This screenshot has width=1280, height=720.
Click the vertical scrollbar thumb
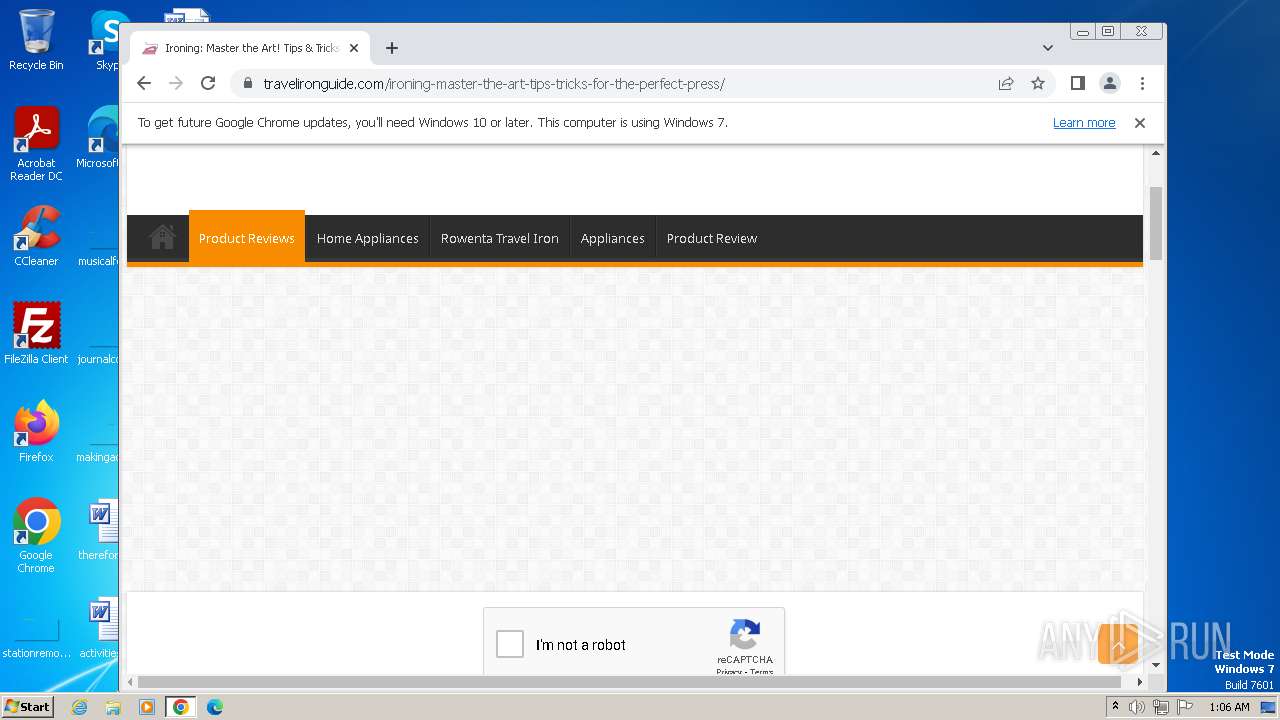click(x=1156, y=223)
